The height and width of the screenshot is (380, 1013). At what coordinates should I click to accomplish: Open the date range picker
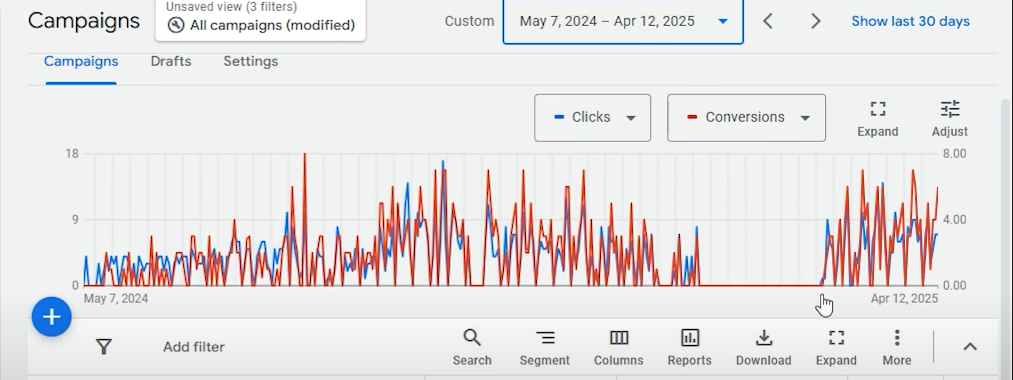click(x=623, y=21)
